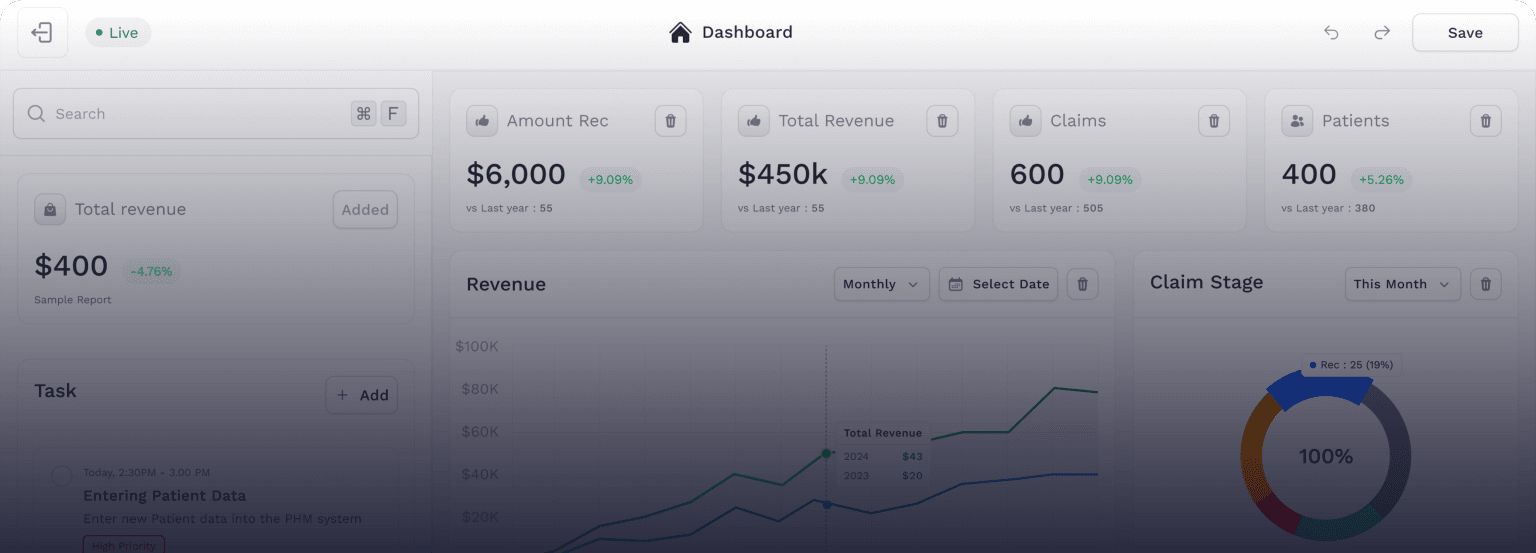Click the undo arrow icon
The width and height of the screenshot is (1536, 553).
coord(1331,33)
